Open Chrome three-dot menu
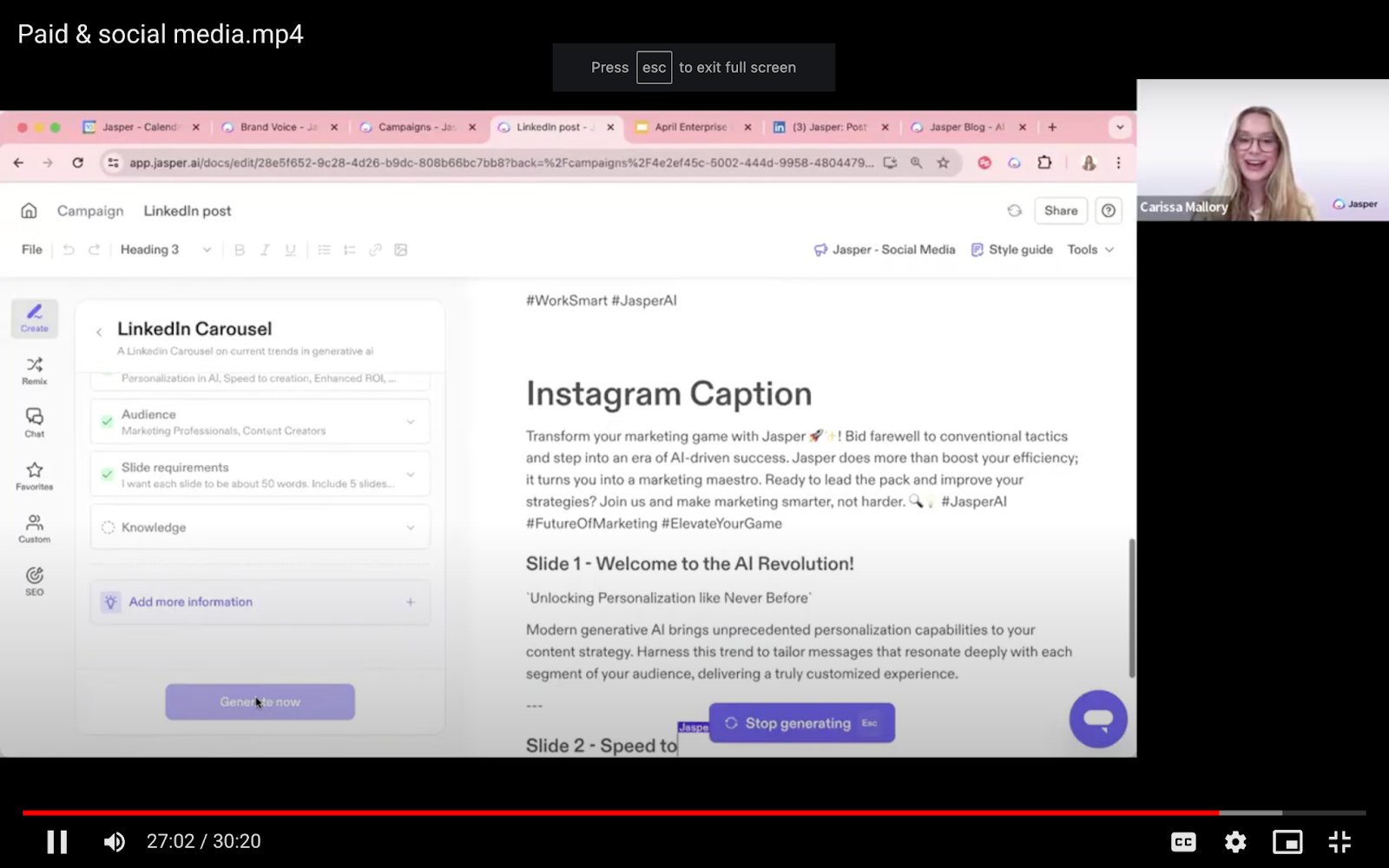This screenshot has width=1389, height=868. [1118, 162]
